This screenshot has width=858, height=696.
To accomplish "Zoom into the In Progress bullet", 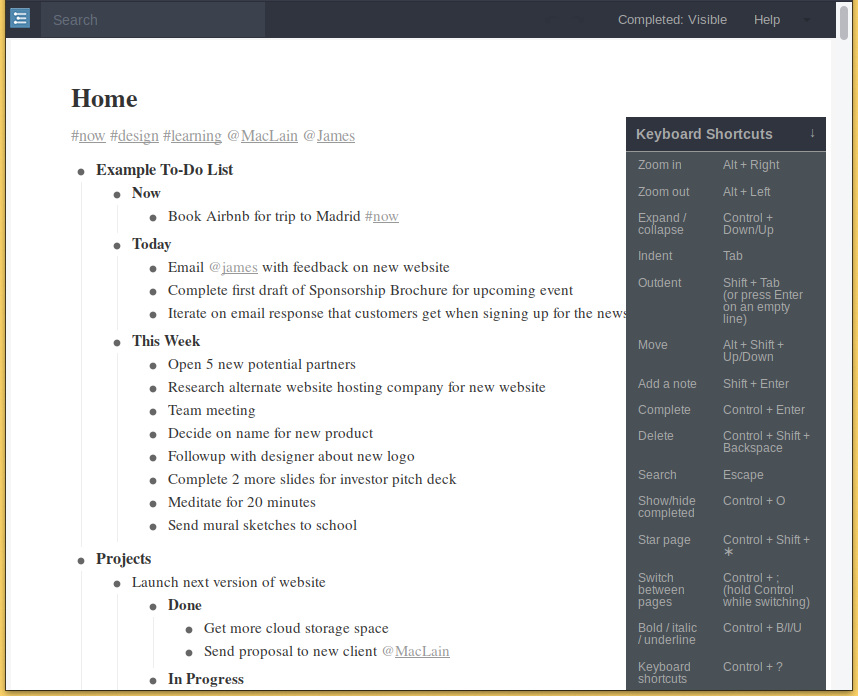I will coord(152,679).
